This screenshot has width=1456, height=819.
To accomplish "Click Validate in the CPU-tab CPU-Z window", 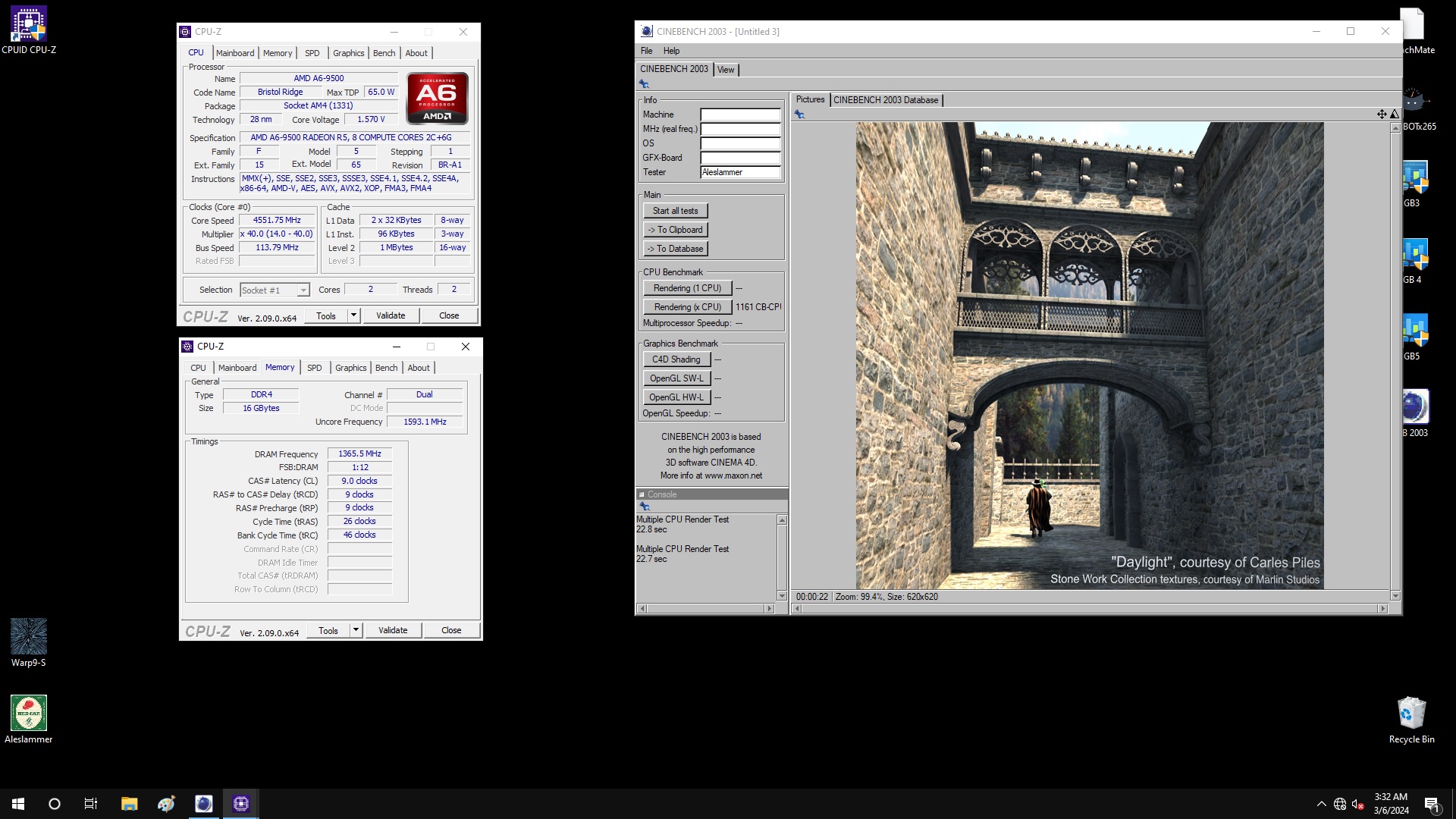I will point(391,315).
